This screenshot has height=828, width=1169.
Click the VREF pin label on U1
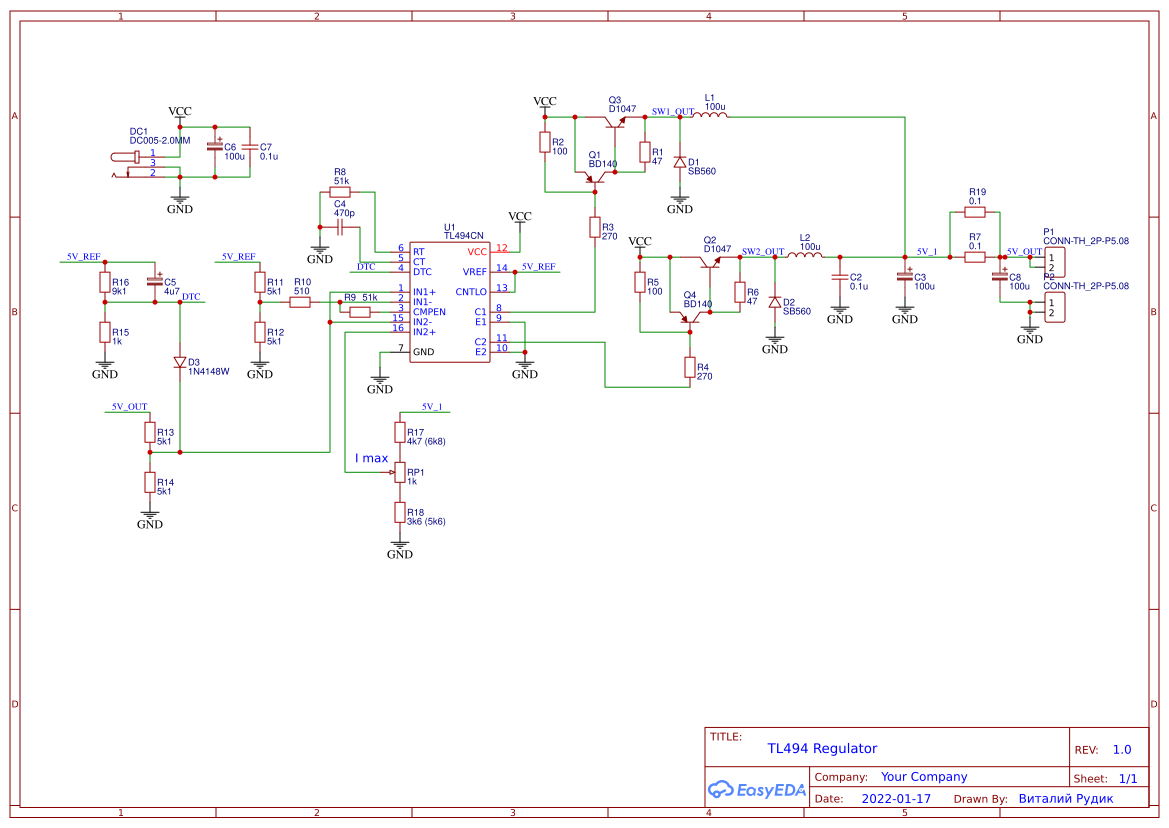(475, 272)
